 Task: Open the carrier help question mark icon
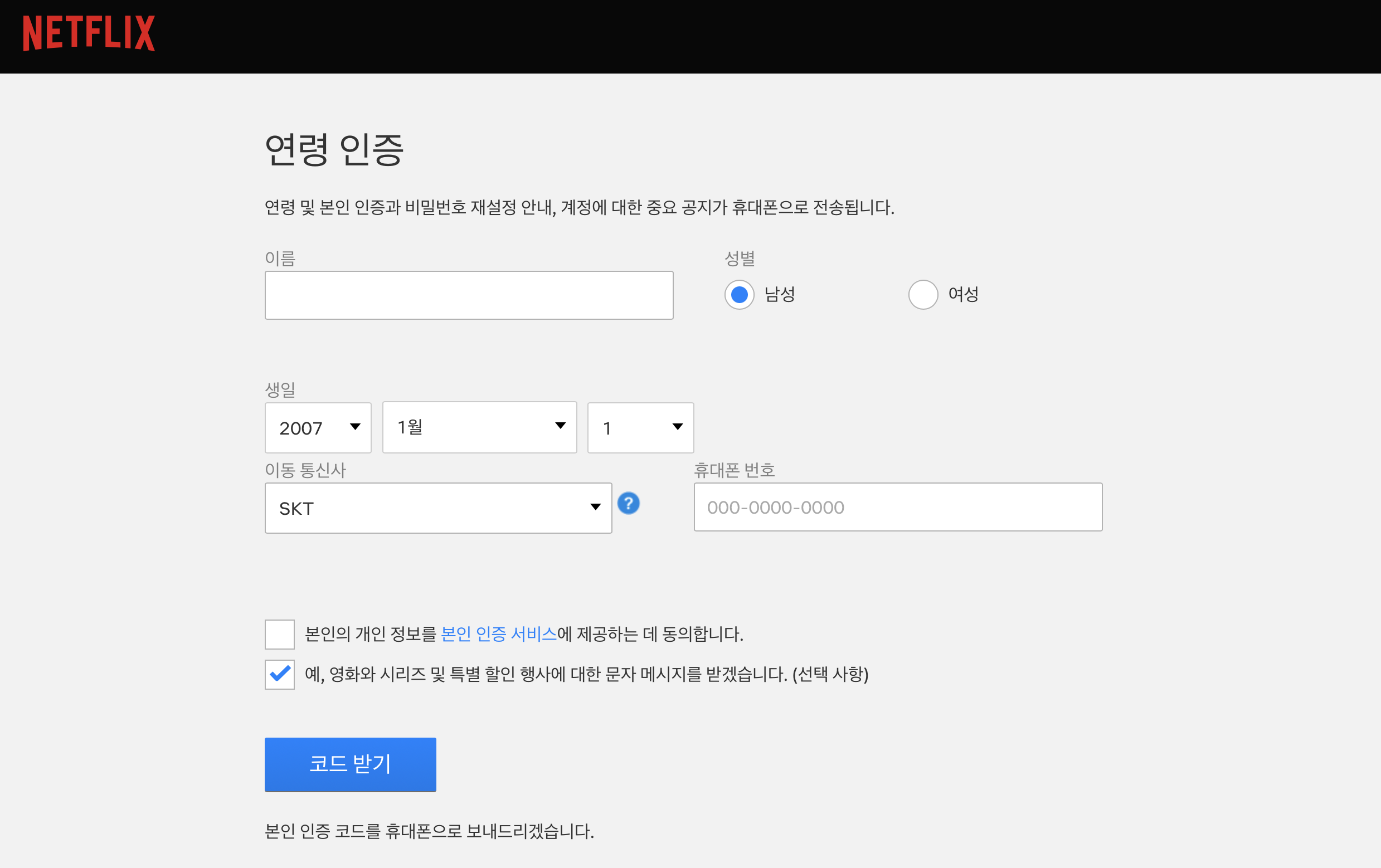pos(629,504)
